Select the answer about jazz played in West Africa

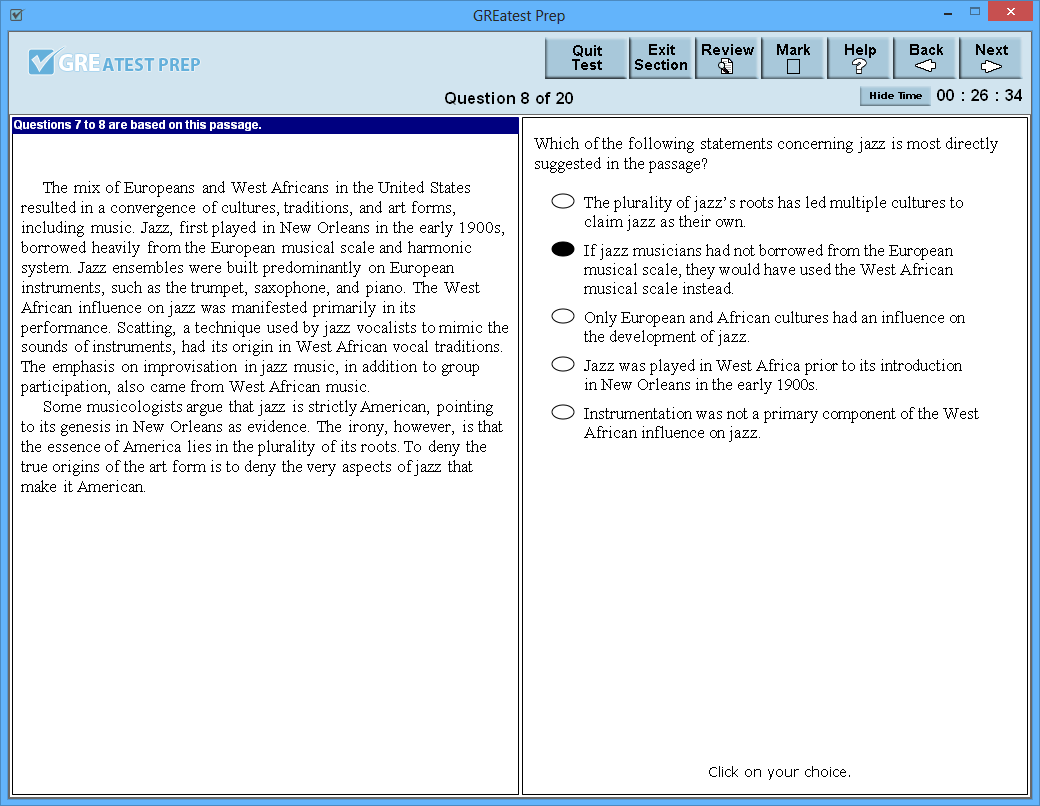[562, 364]
